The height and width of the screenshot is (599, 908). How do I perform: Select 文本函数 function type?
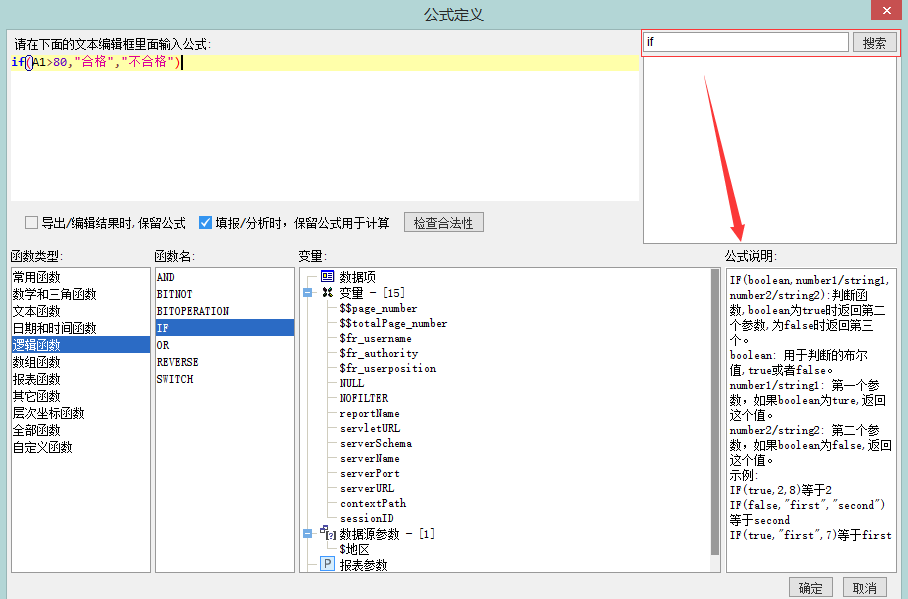80,311
